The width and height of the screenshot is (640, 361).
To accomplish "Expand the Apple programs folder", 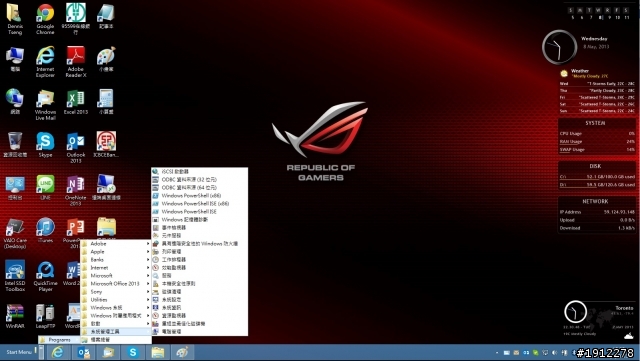I will [x=116, y=252].
